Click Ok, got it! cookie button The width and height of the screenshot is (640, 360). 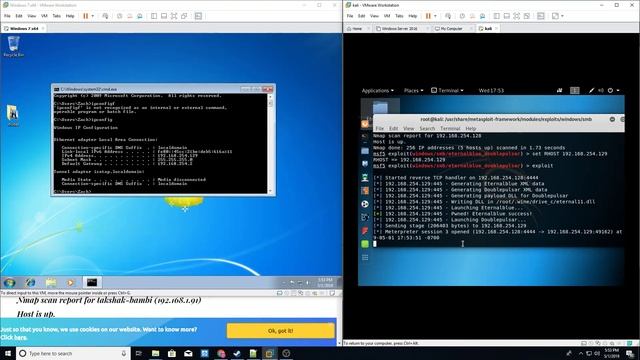pyautogui.click(x=280, y=331)
